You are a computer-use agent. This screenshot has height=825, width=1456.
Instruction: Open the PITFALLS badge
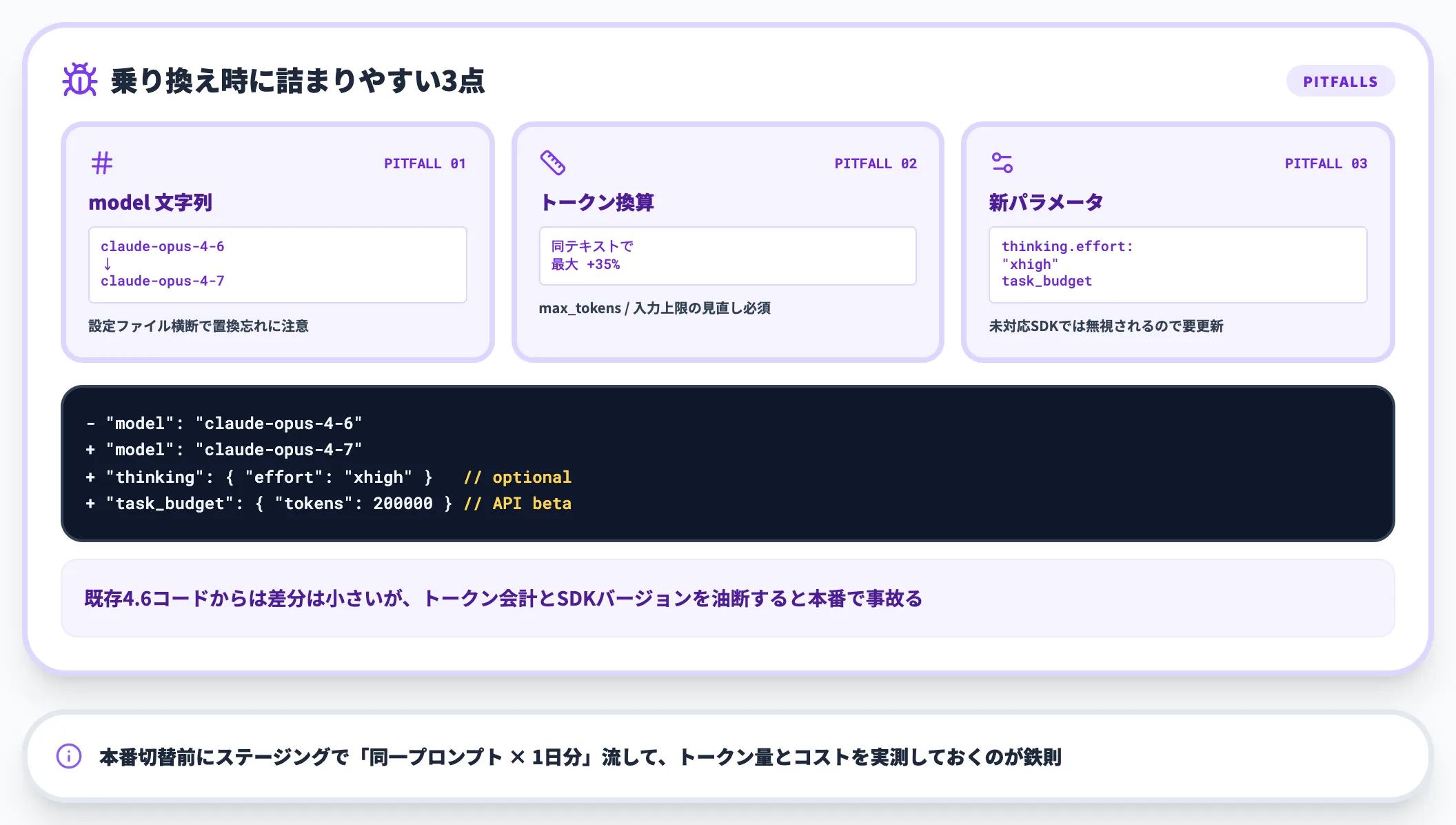pyautogui.click(x=1340, y=81)
